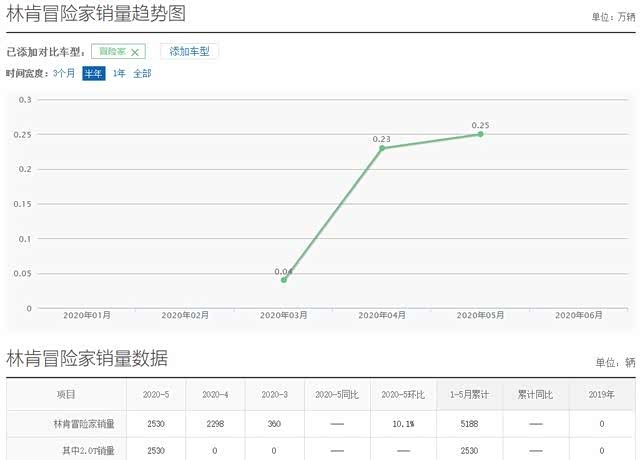Click the 林肯冒险家销量趋势图 heading
The width and height of the screenshot is (640, 460).
tap(95, 14)
